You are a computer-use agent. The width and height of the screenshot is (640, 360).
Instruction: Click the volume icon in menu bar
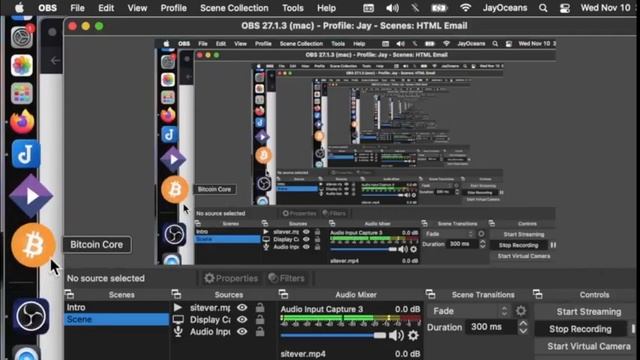coord(392,8)
